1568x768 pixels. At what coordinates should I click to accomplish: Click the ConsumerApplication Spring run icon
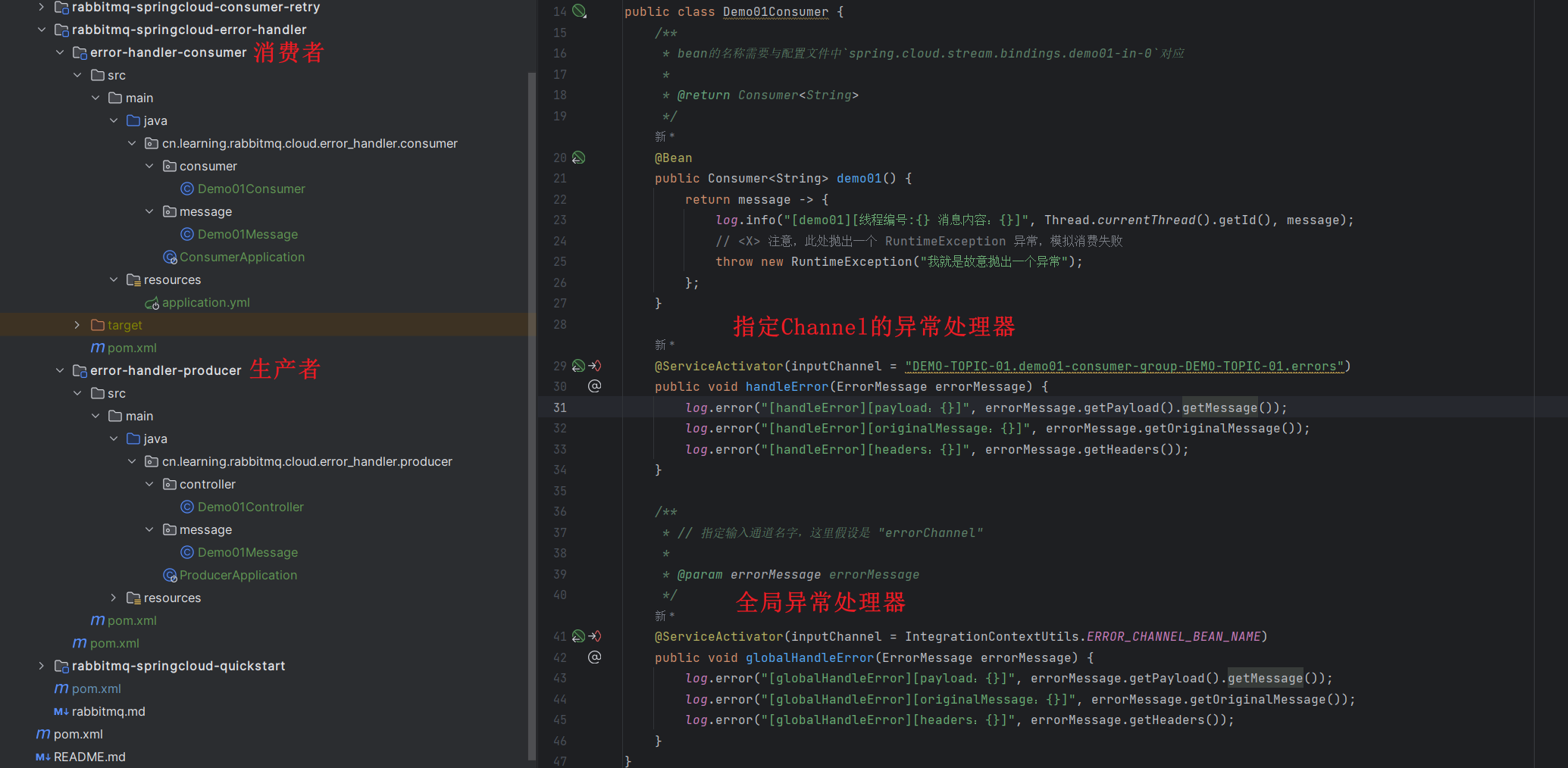[x=170, y=258]
